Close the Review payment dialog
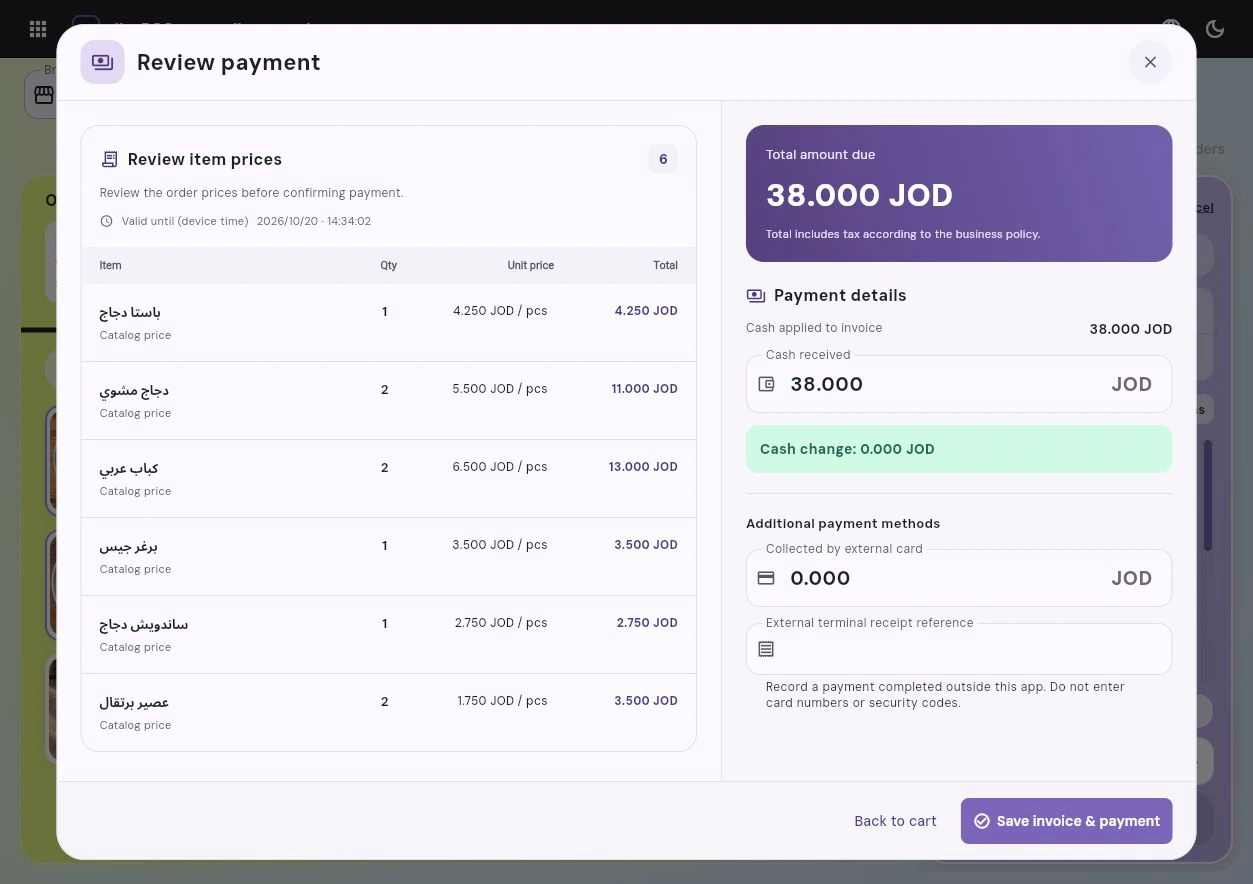Screen dimensions: 1253x884 click(x=1150, y=62)
